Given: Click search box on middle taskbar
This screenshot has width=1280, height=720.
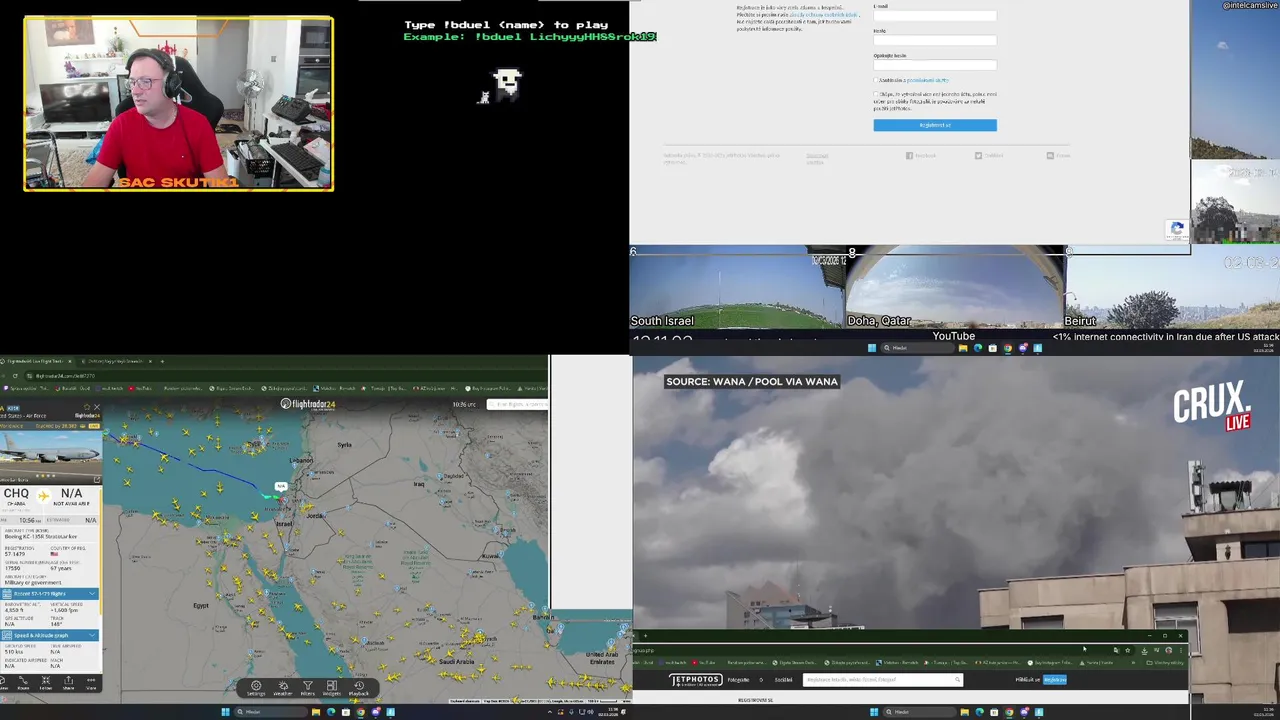Looking at the screenshot, I should (x=917, y=348).
